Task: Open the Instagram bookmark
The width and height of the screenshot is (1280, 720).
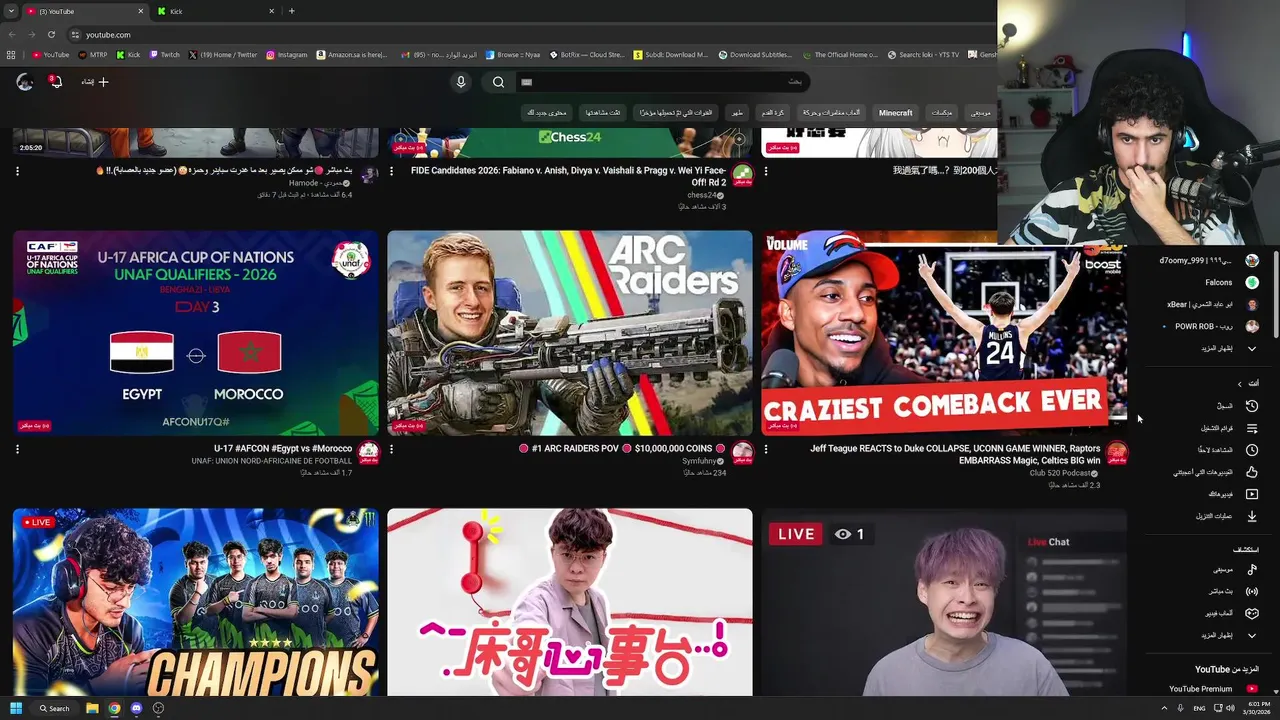Action: click(287, 55)
